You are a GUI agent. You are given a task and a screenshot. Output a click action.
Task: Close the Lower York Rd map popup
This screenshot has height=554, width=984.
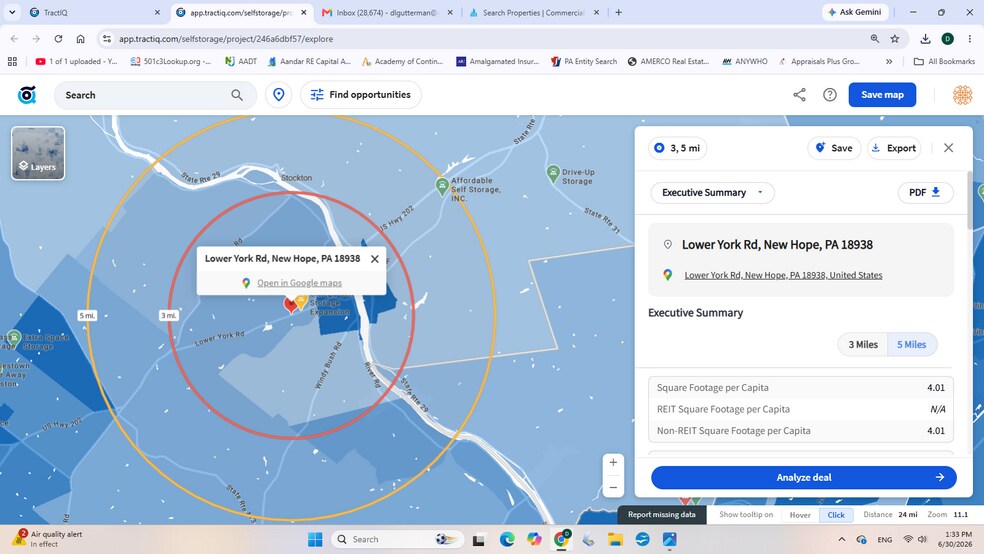(x=375, y=258)
